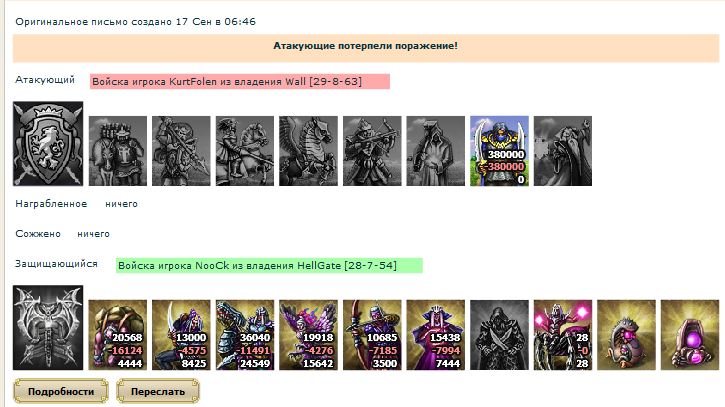Click the Переслать forward button
Image resolution: width=725 pixels, height=407 pixels.
[158, 391]
